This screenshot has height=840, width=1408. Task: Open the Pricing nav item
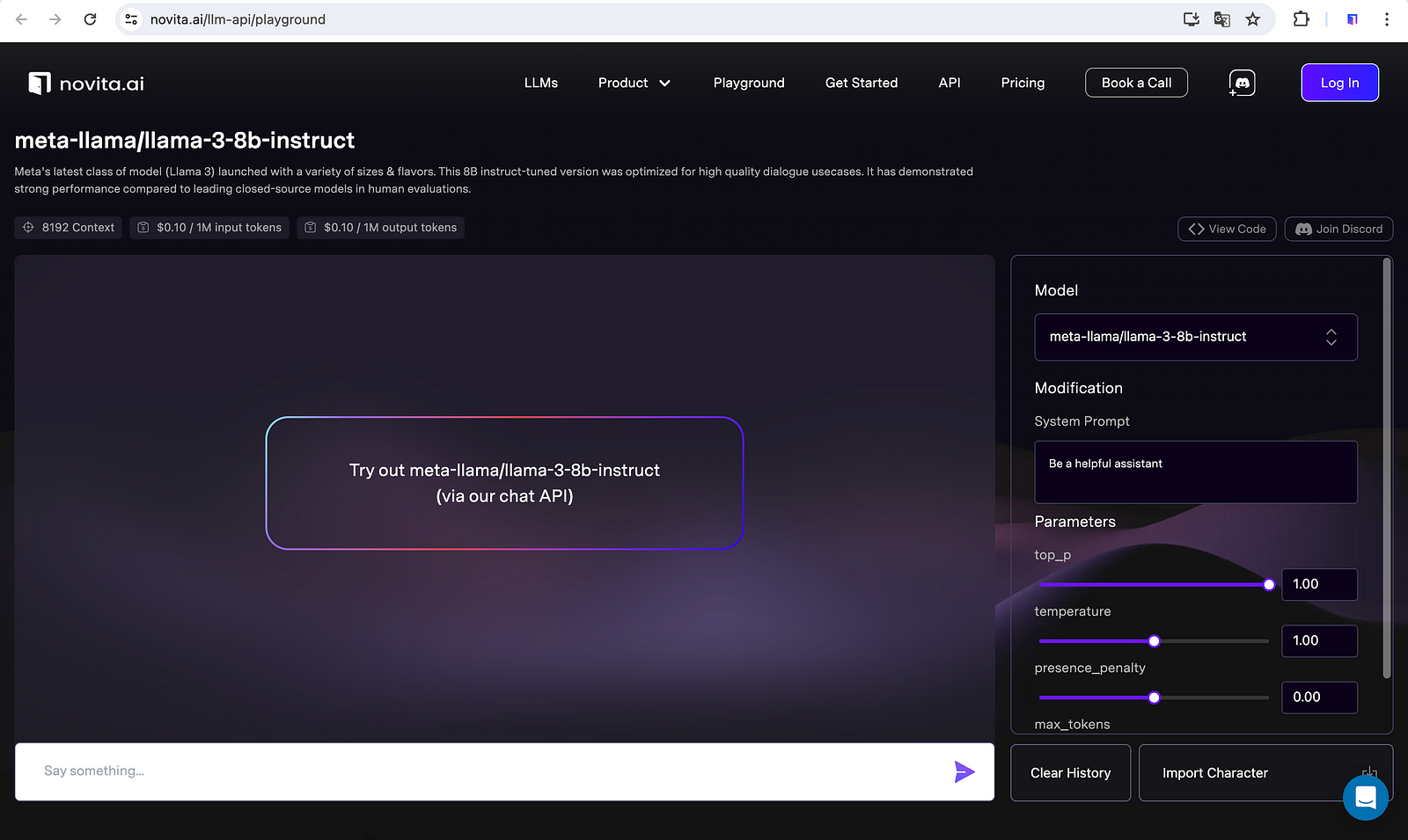coord(1023,83)
